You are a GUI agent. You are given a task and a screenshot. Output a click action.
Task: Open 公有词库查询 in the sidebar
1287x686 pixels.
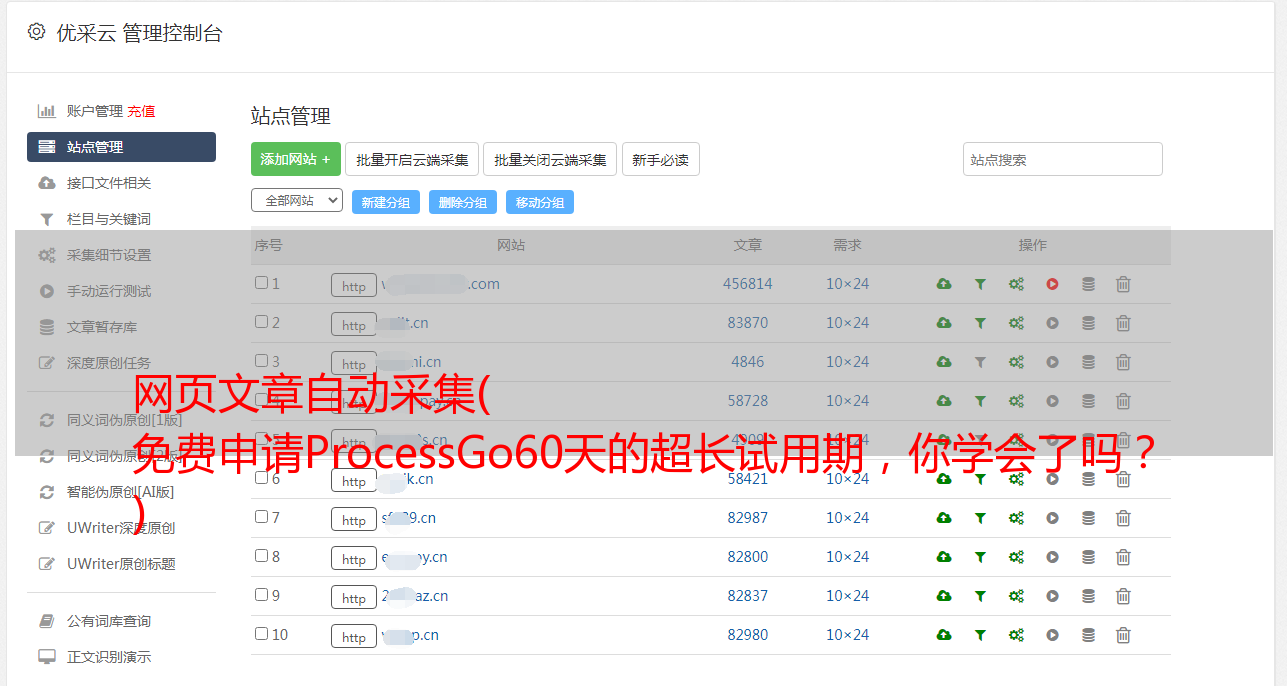[x=109, y=621]
